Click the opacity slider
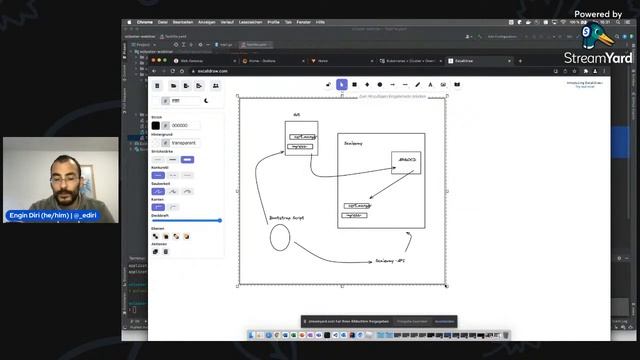The width and height of the screenshot is (640, 360). click(x=187, y=220)
